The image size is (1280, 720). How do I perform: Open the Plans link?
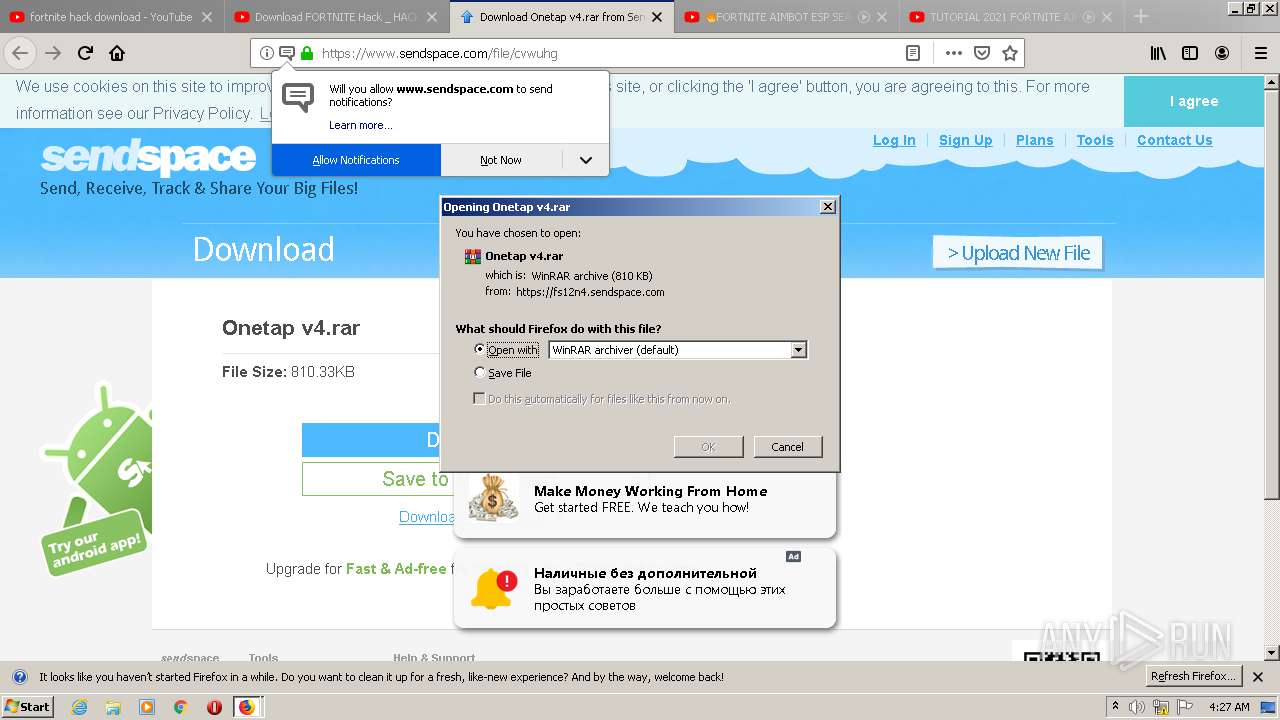(x=1034, y=140)
